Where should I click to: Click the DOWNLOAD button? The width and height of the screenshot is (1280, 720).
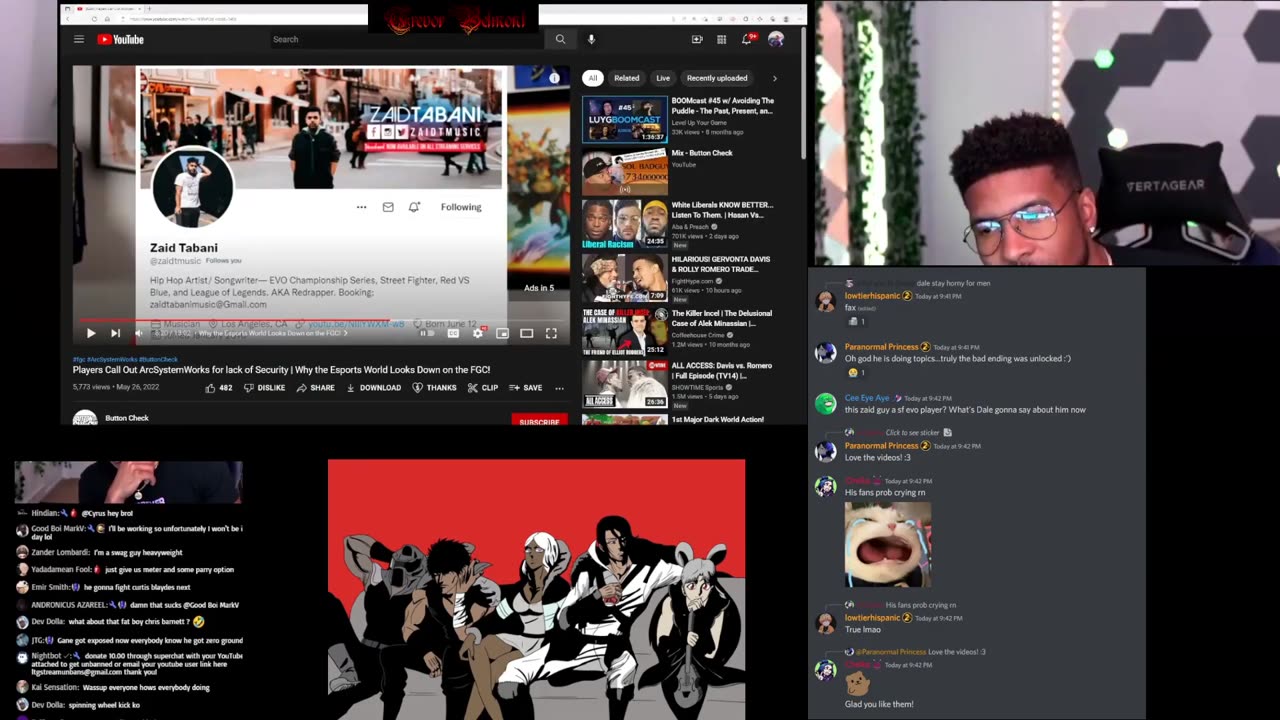coord(373,388)
